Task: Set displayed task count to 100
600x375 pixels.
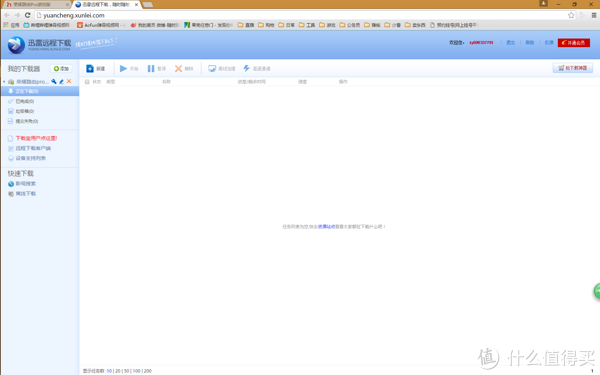Action: 136,371
